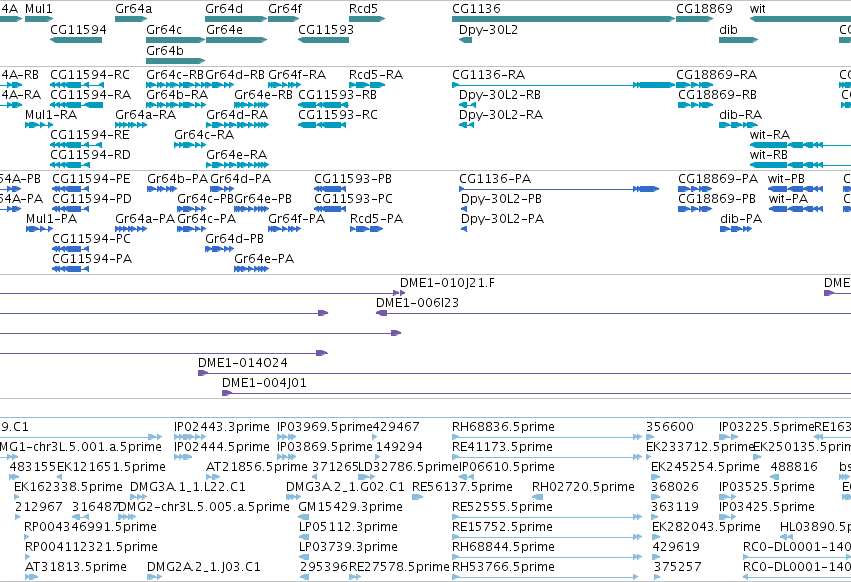
Task: Select the RH53766.5prime EST
Action: point(545,577)
